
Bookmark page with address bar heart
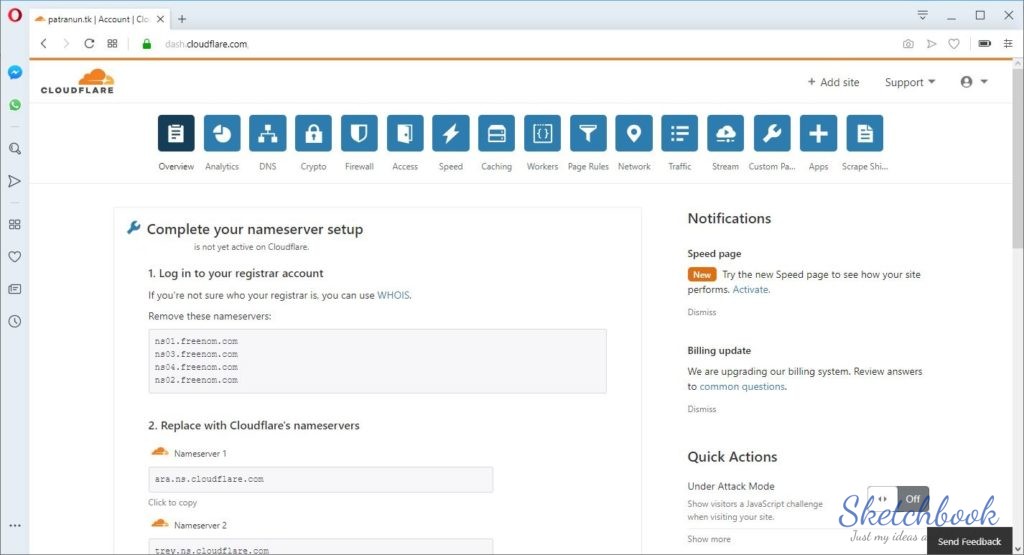coord(954,44)
